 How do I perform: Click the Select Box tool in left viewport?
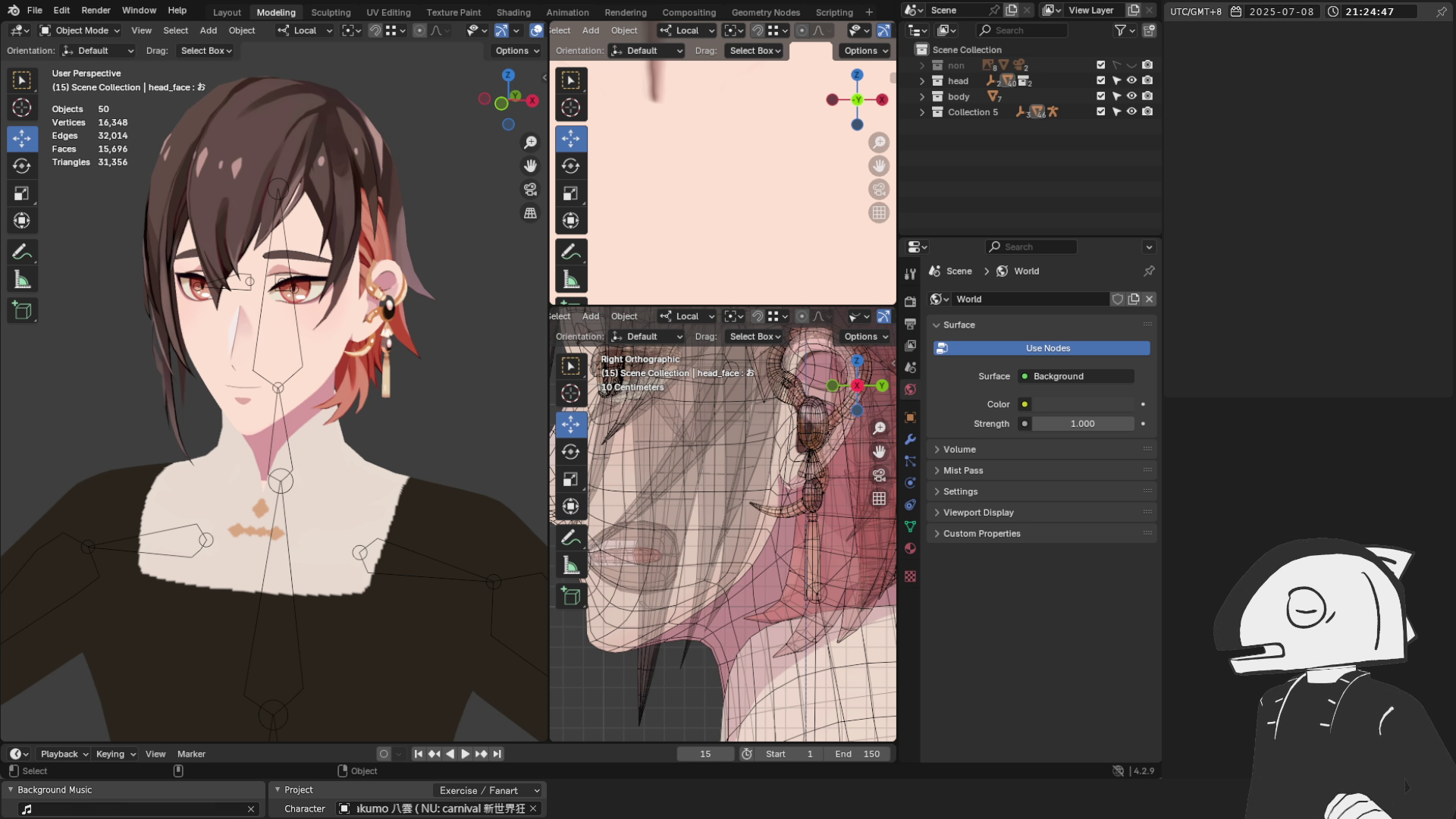22,80
